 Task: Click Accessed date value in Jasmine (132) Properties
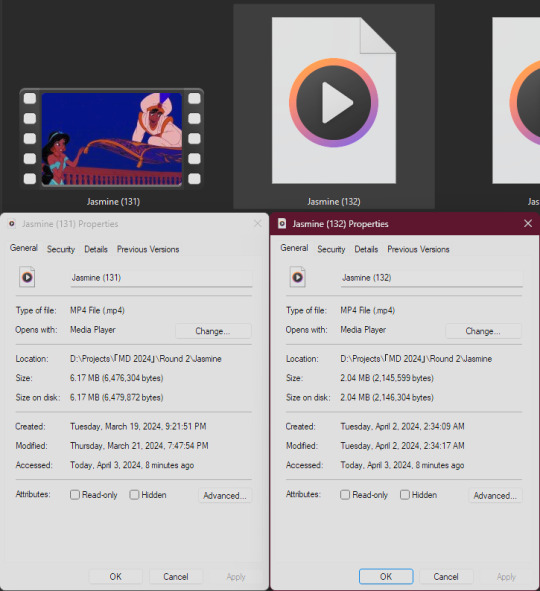pos(402,465)
